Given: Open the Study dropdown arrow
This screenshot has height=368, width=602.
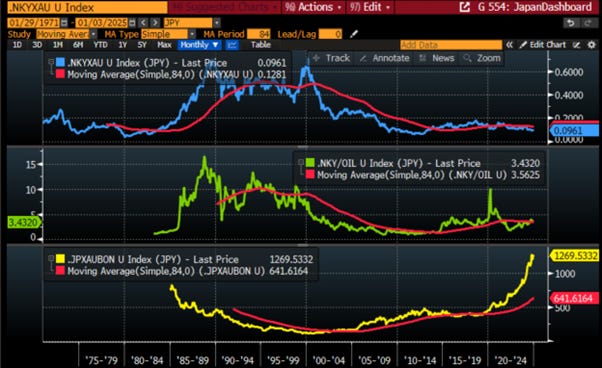Looking at the screenshot, I should click(x=93, y=34).
